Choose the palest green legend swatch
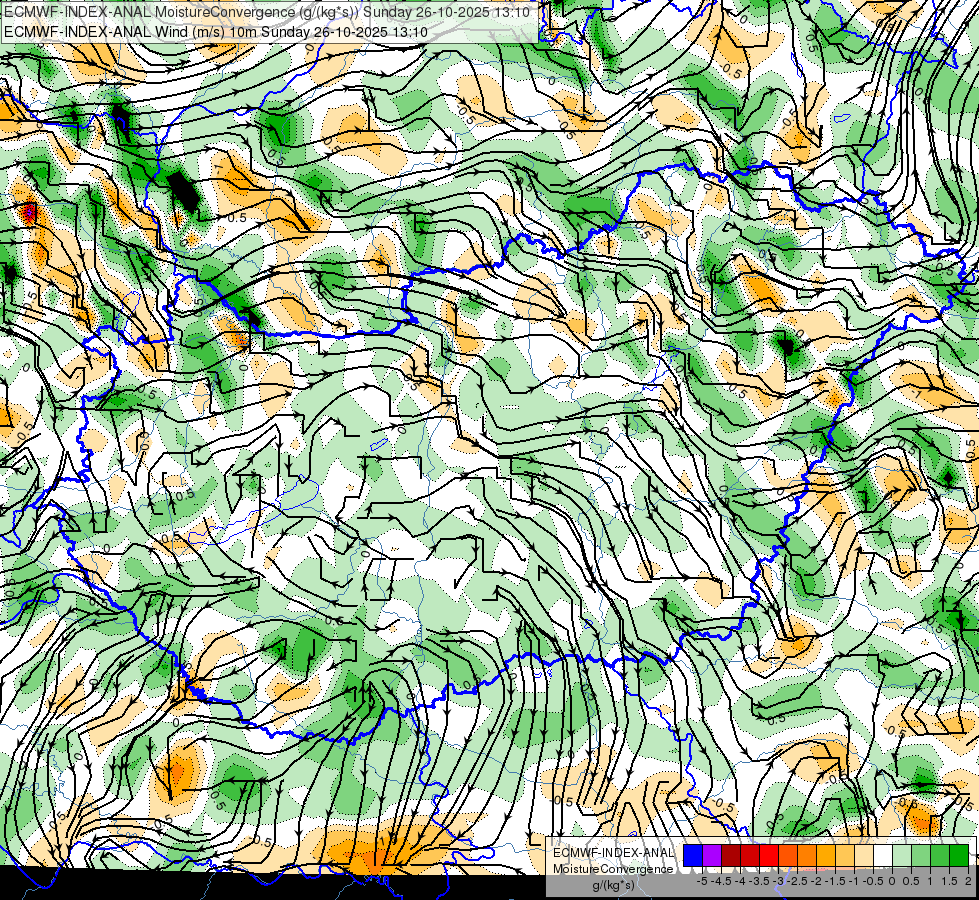This screenshot has width=979, height=900. [902, 856]
